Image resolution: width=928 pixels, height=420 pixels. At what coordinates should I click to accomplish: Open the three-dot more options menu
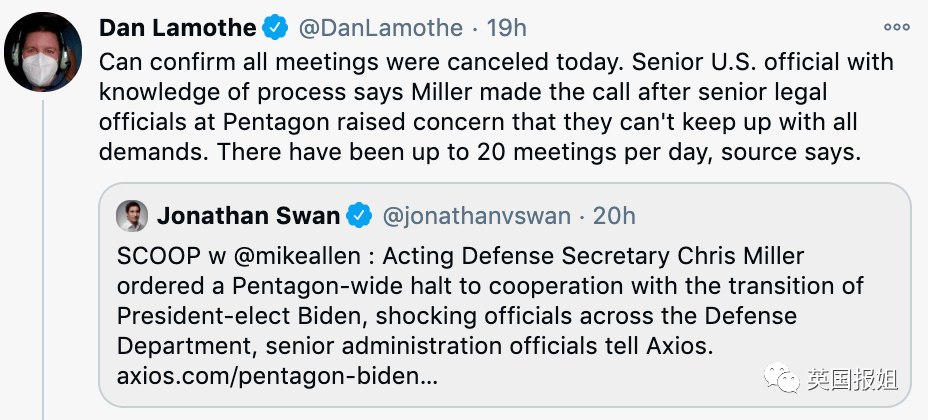coord(897,27)
